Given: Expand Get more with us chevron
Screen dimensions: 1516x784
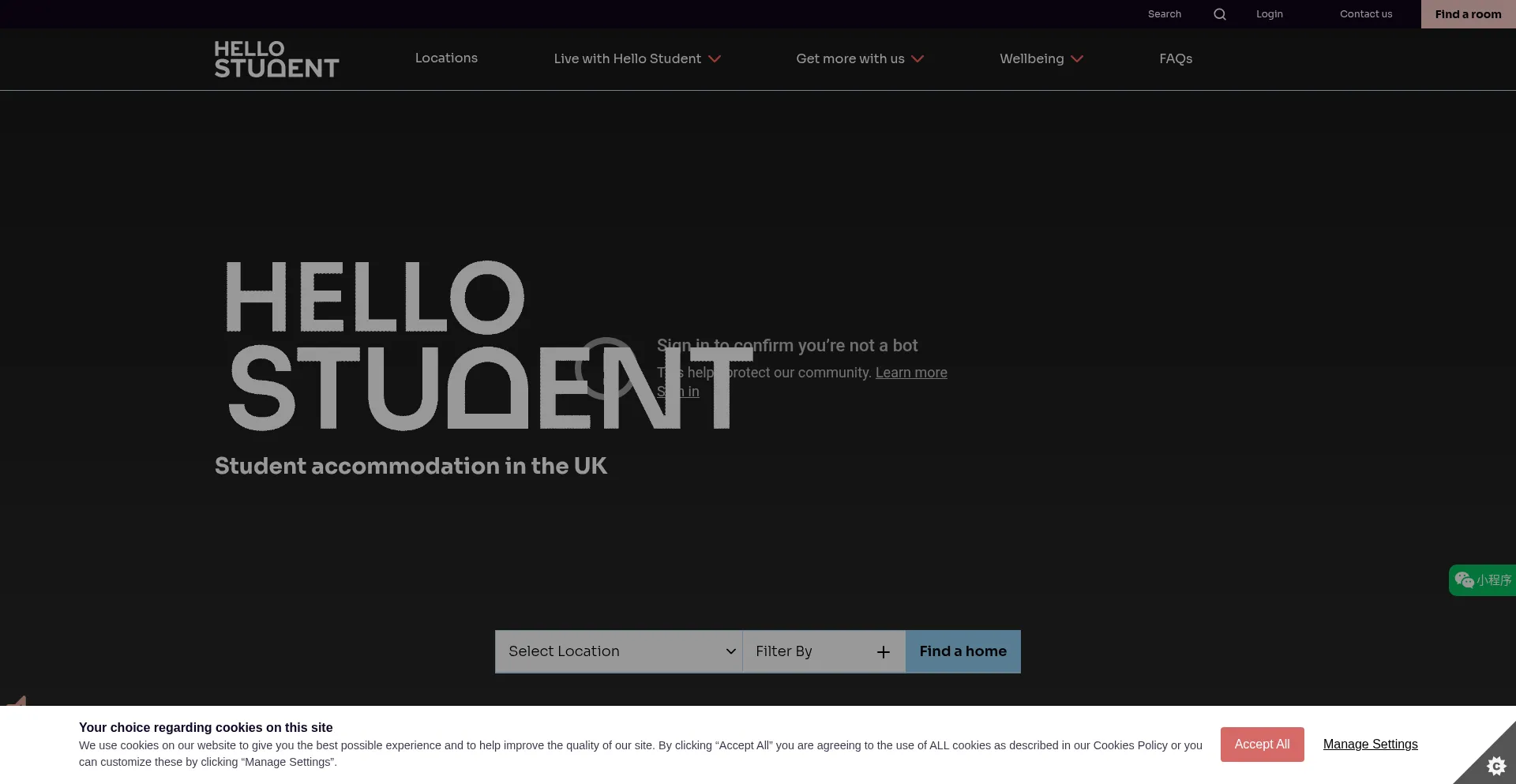Looking at the screenshot, I should [x=917, y=59].
